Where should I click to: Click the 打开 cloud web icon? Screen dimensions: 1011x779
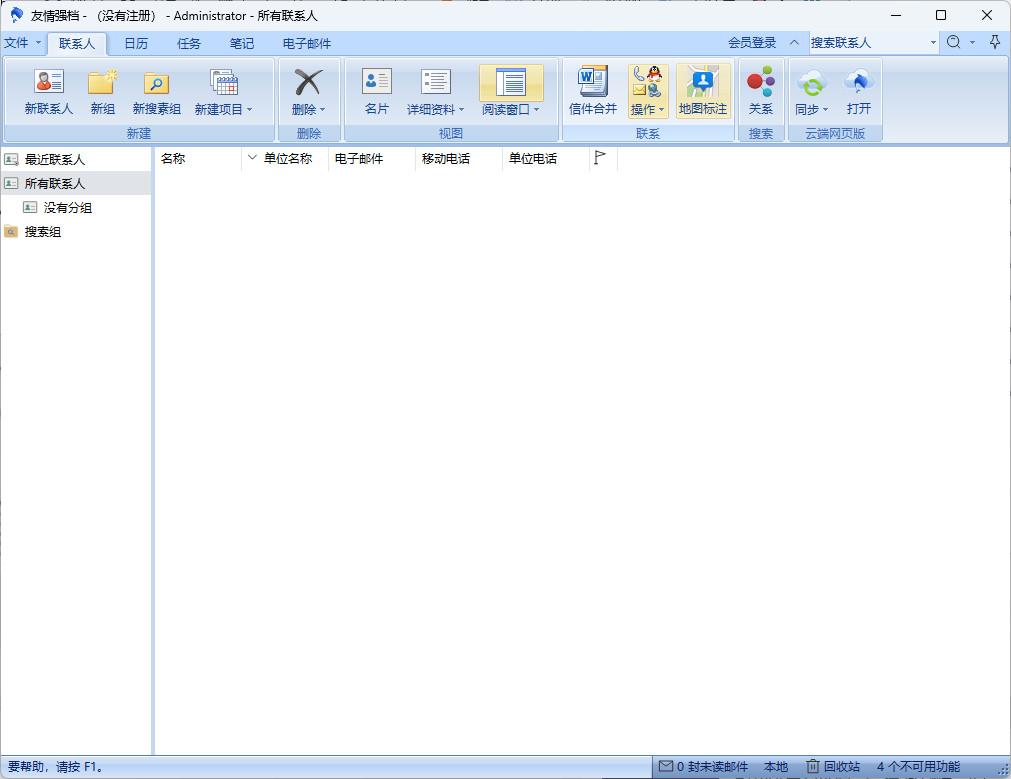(859, 82)
